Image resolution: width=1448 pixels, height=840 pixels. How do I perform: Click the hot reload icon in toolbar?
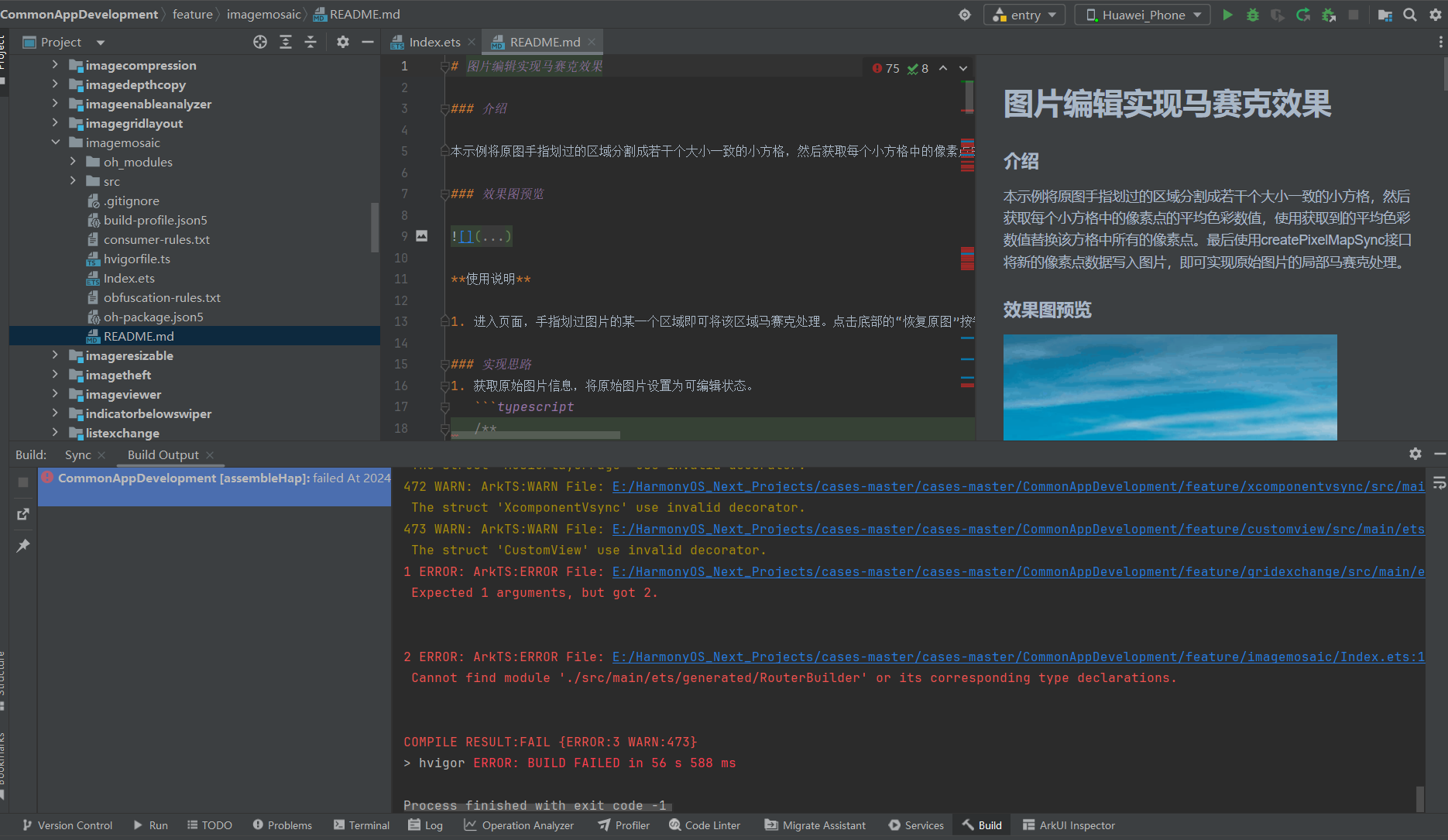[x=1303, y=15]
